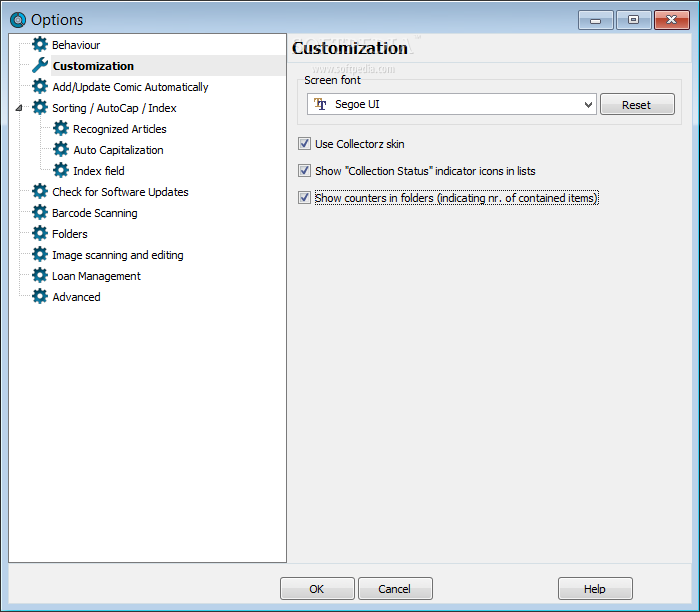This screenshot has width=700, height=612.
Task: Open the Index field settings
Action: tap(99, 171)
